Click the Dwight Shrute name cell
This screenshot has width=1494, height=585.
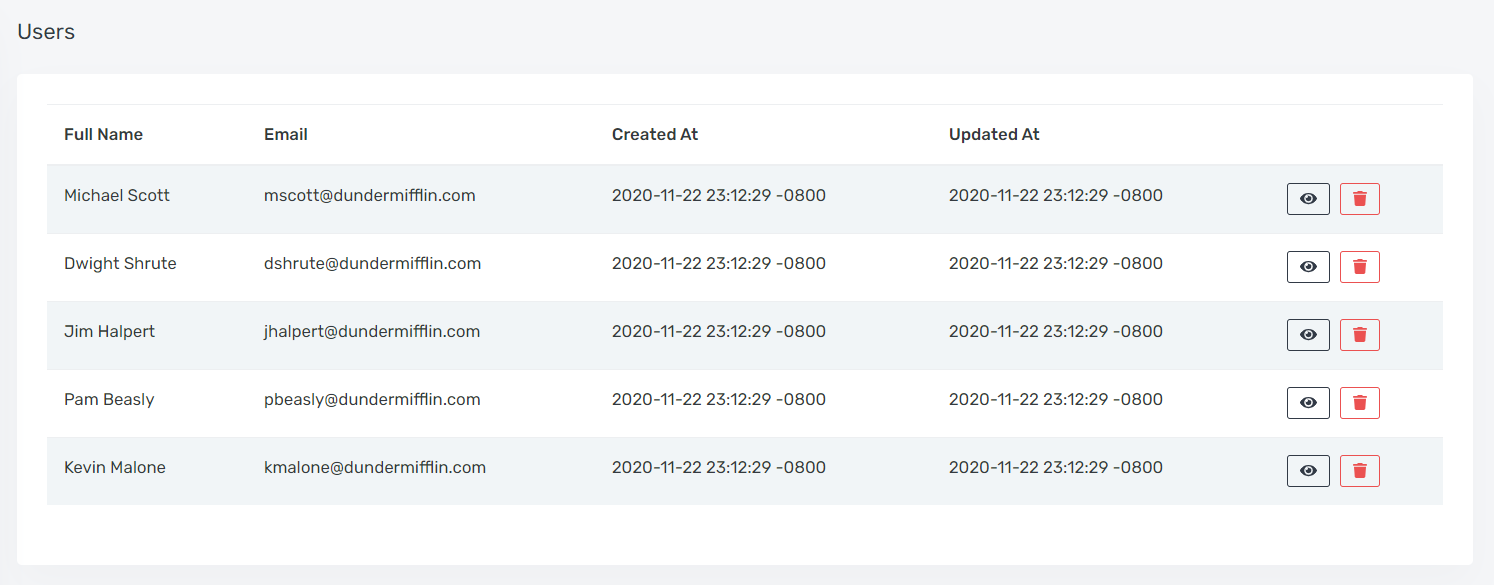[x=120, y=264]
